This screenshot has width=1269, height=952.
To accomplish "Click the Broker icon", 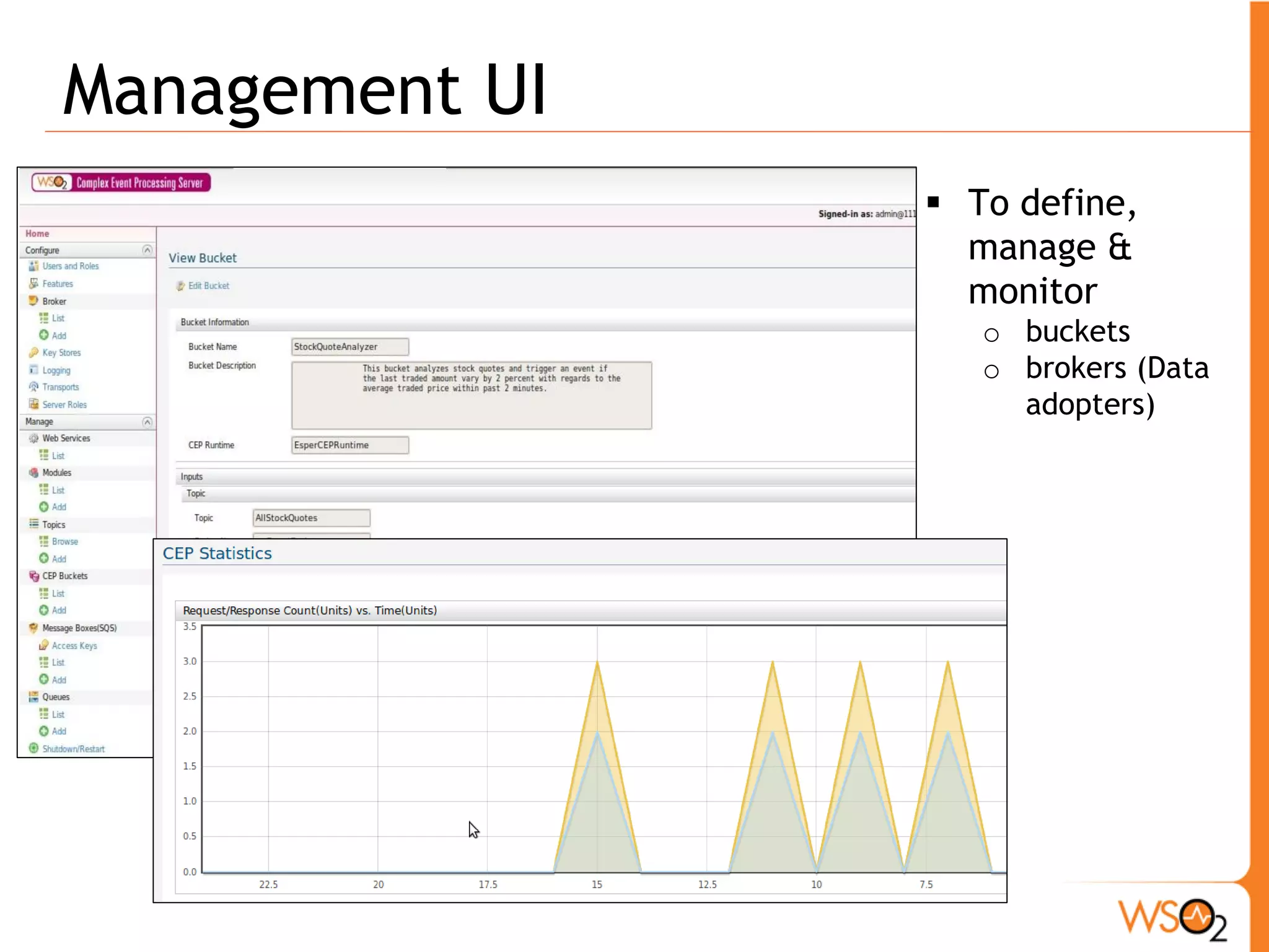I will pyautogui.click(x=33, y=300).
